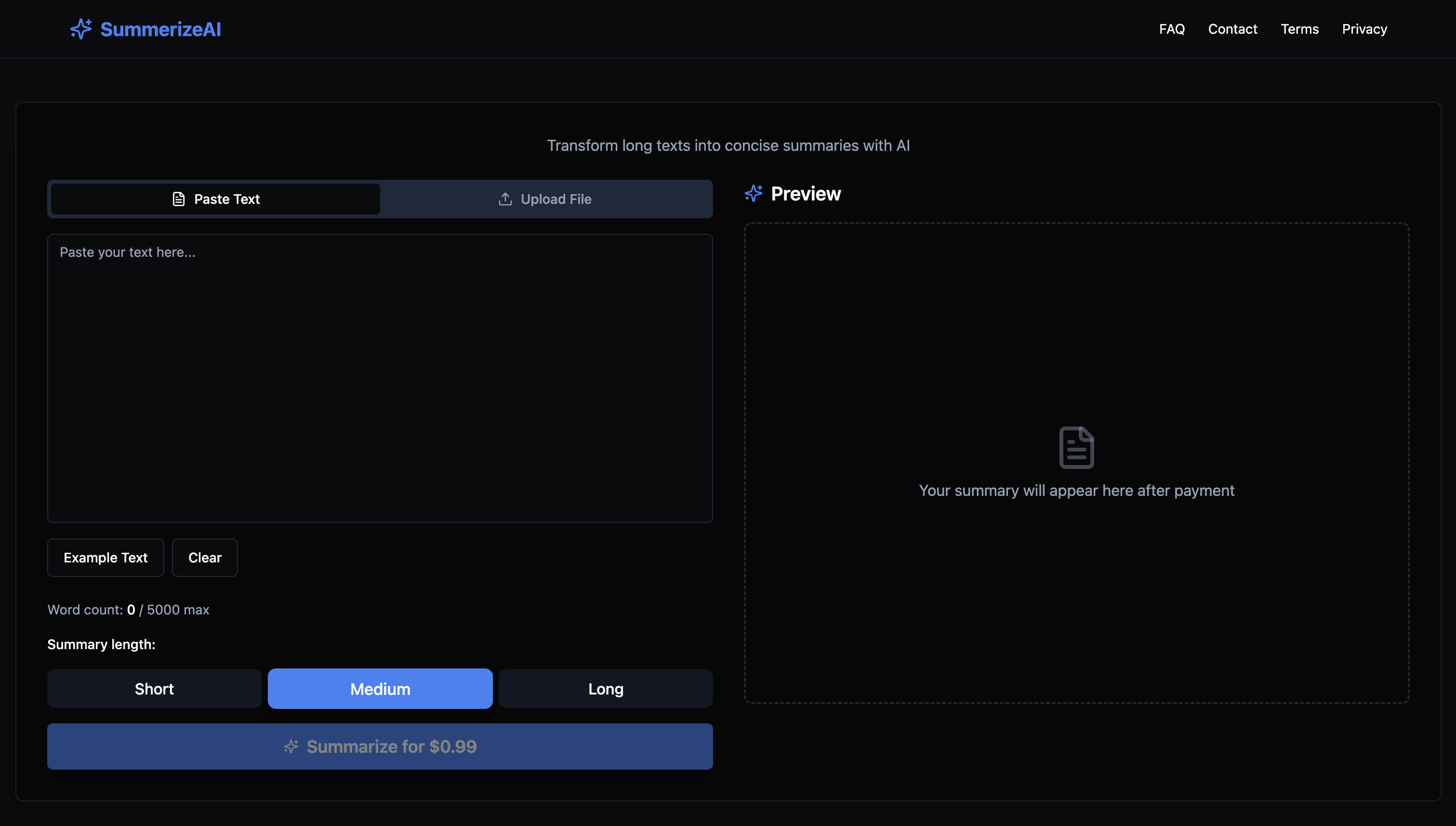Focus the Paste your text here field
Screen dimensions: 1456x826
pos(380,378)
